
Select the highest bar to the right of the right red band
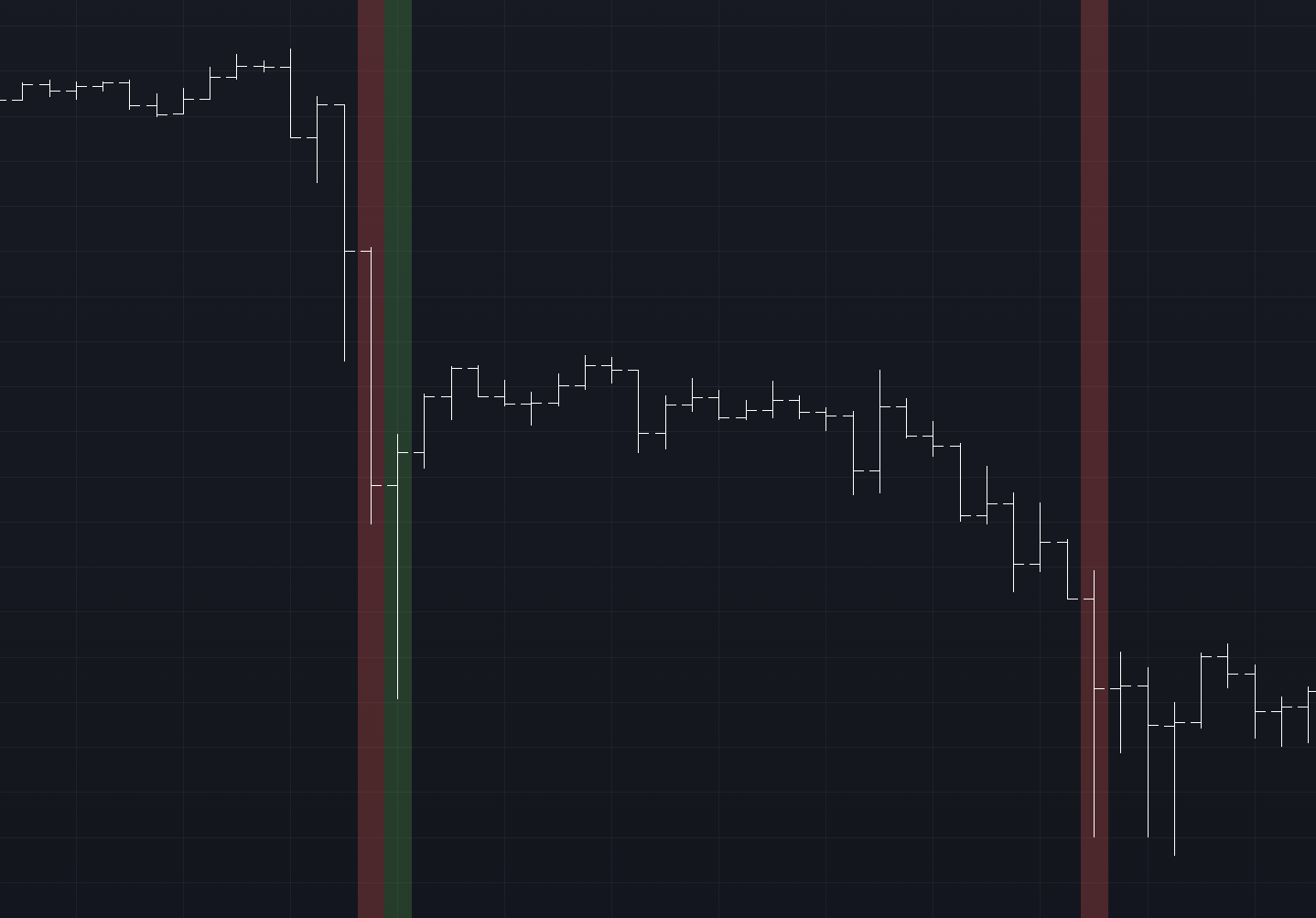point(1227,665)
